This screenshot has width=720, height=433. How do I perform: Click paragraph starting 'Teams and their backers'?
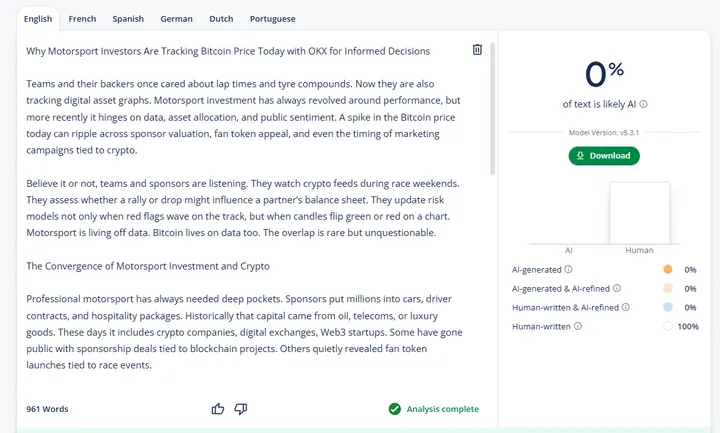point(243,117)
